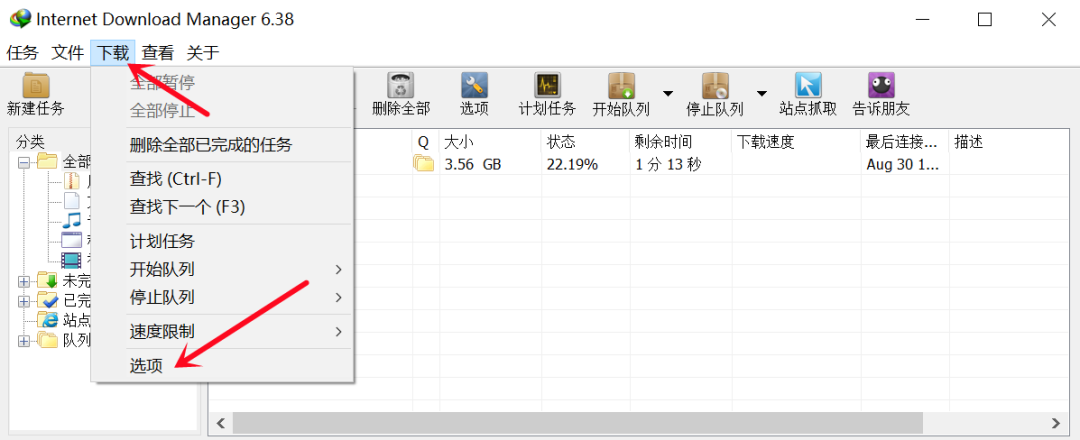Viewport: 1080px width, 440px height.
Task: Open the 计划任务 scheduler icon
Action: 547,86
